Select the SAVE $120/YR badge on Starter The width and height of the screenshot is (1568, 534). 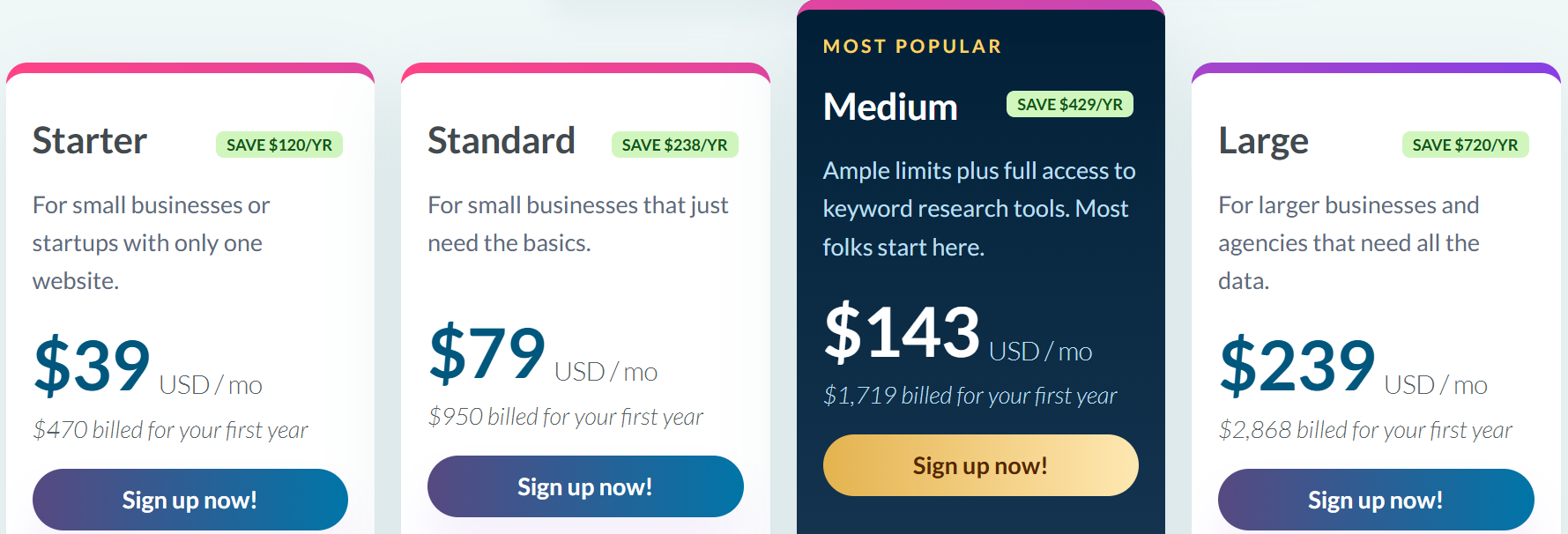point(279,145)
